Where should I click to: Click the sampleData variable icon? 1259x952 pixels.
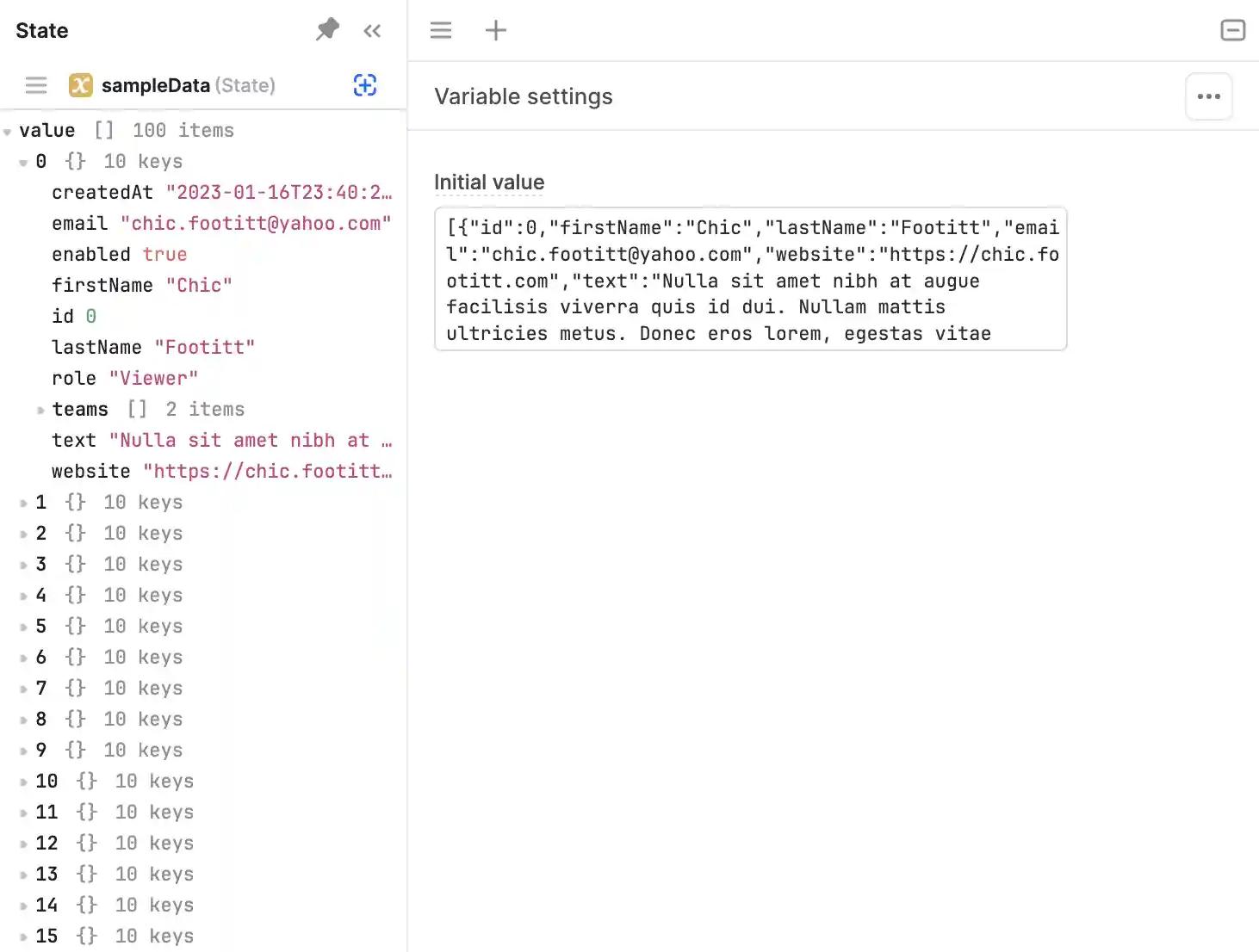pyautogui.click(x=81, y=85)
